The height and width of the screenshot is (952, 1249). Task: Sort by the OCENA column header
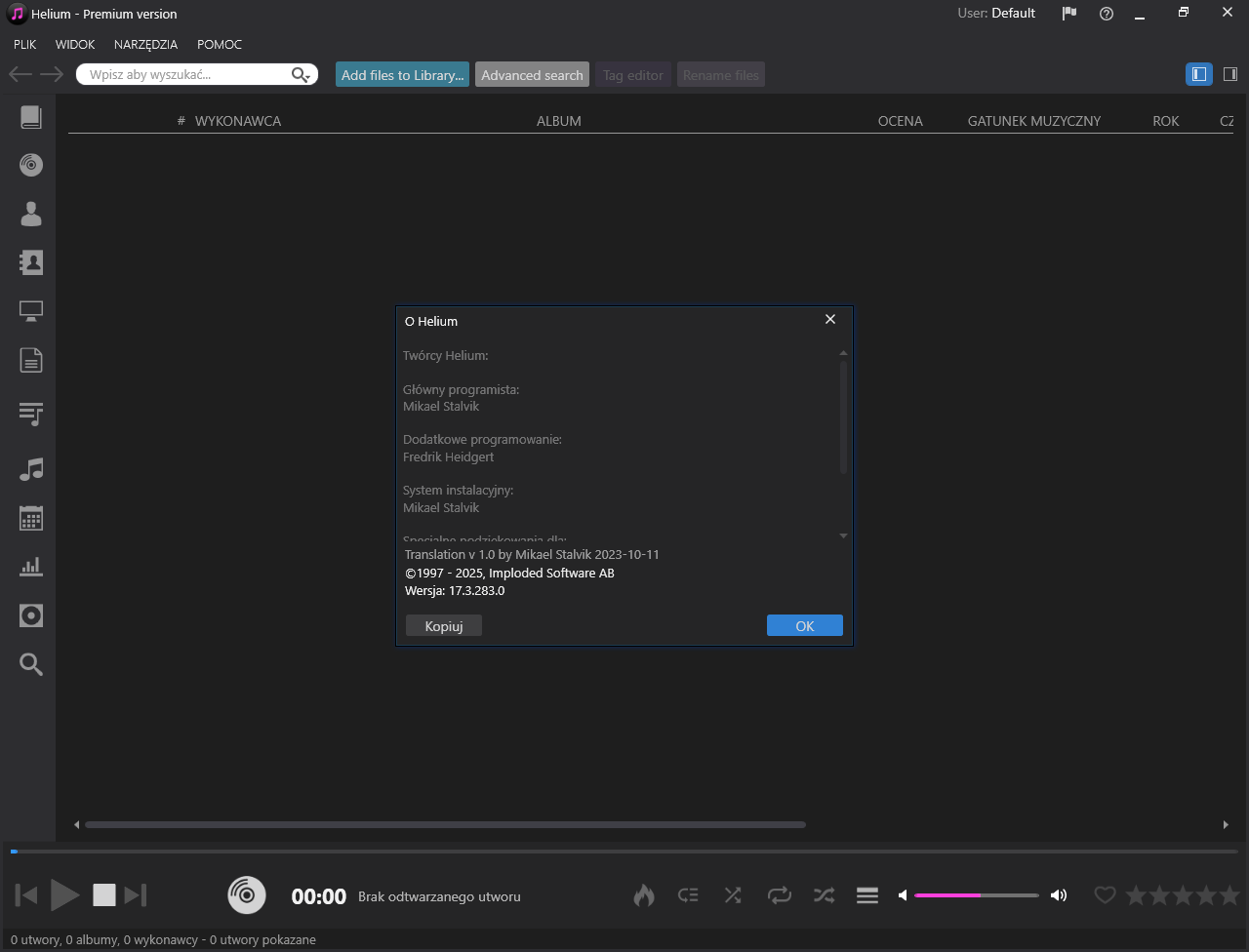click(900, 121)
